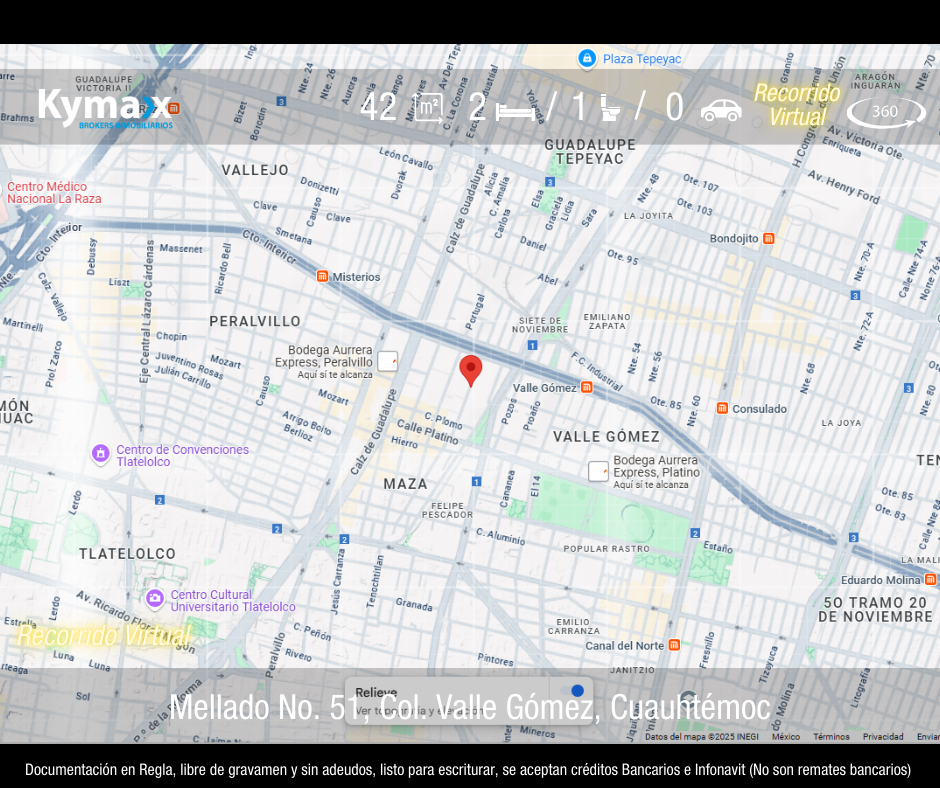Click Centro Cultural Universitario Tlatelolco camera marker
Image resolution: width=940 pixels, height=788 pixels.
[155, 598]
